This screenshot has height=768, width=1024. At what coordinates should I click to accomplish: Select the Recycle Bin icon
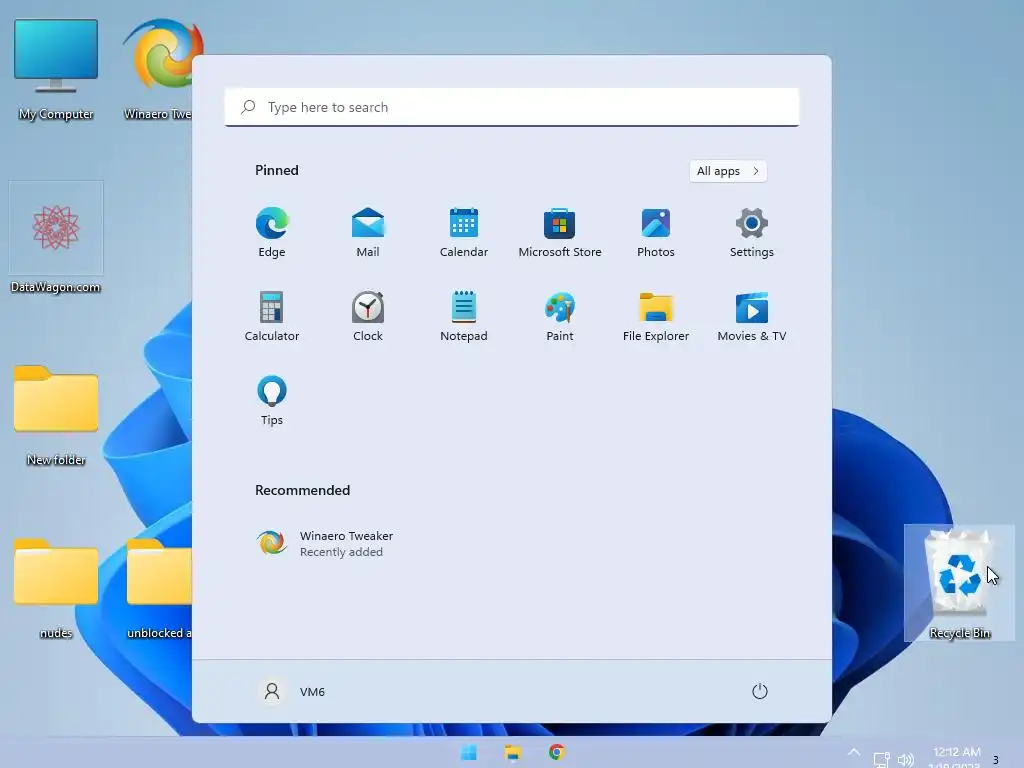(959, 583)
